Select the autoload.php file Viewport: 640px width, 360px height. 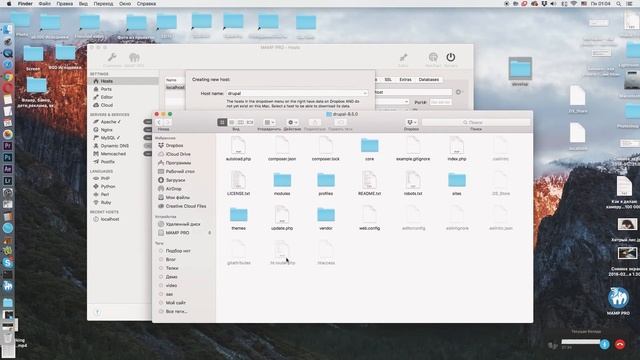238,146
